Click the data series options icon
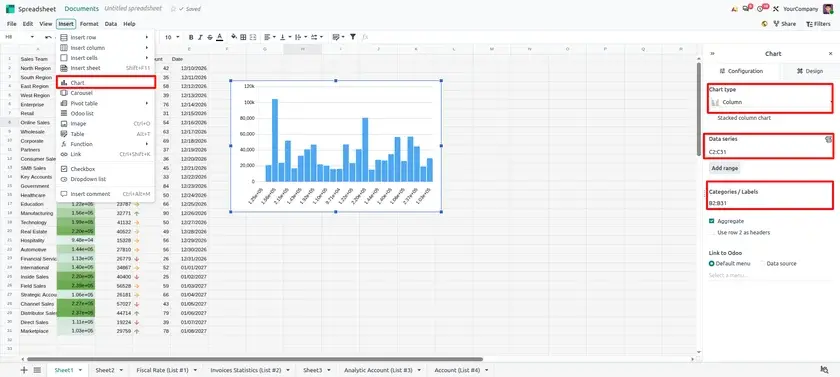 [x=829, y=139]
